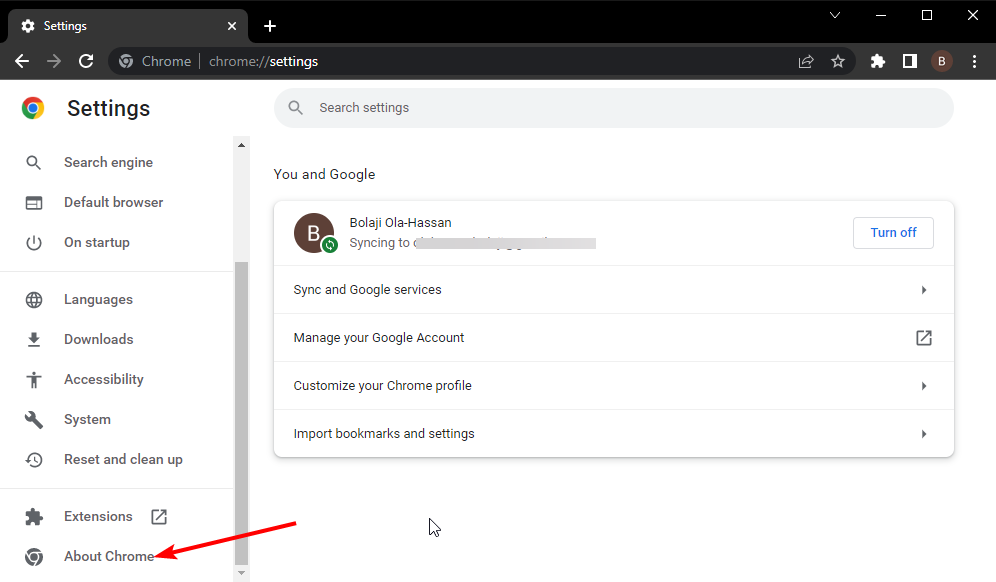Click the You and Google heading
This screenshot has width=996, height=582.
(324, 174)
